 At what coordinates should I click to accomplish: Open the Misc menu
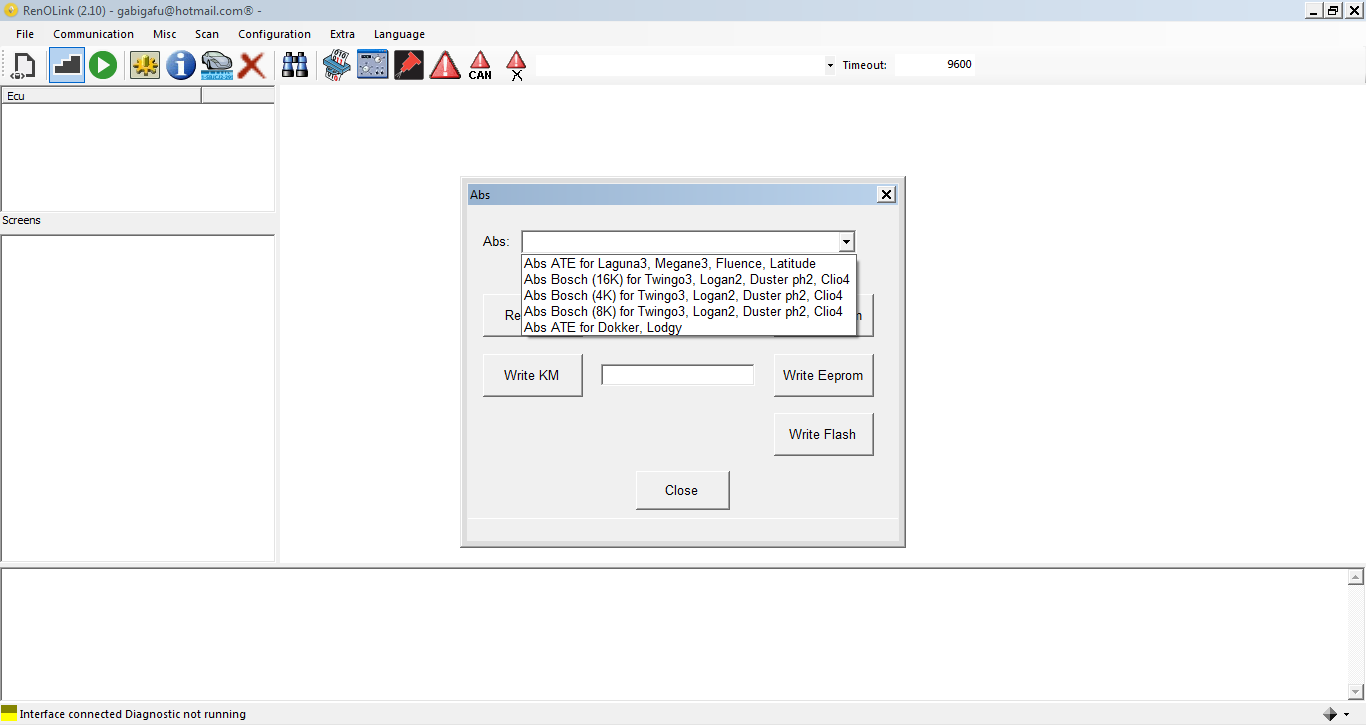164,34
